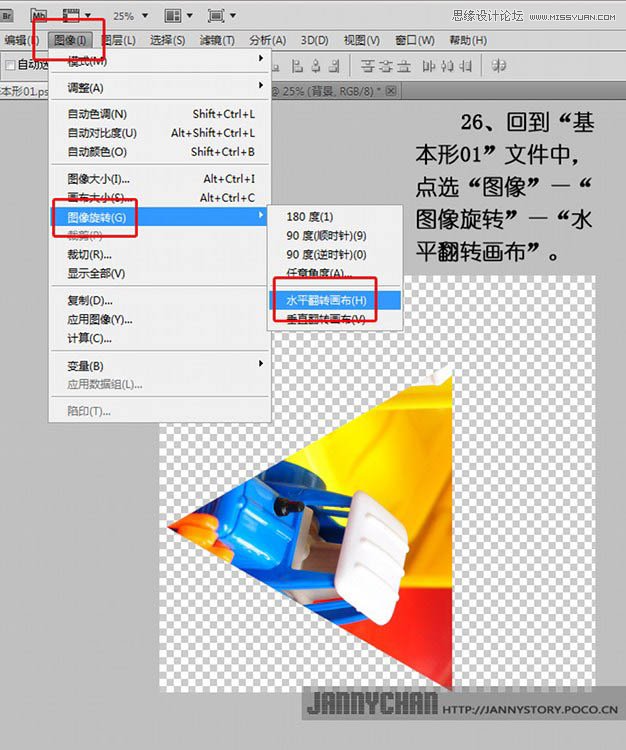Toggle the 自动选择 checkbox

click(x=10, y=65)
